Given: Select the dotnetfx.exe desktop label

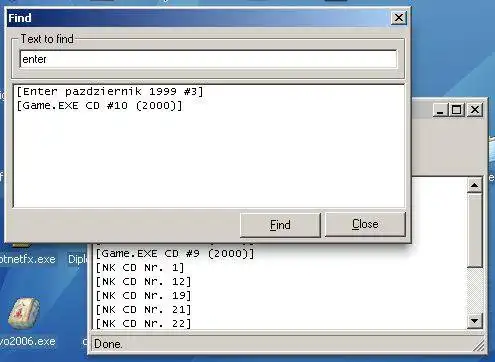Looking at the screenshot, I should (27, 259).
